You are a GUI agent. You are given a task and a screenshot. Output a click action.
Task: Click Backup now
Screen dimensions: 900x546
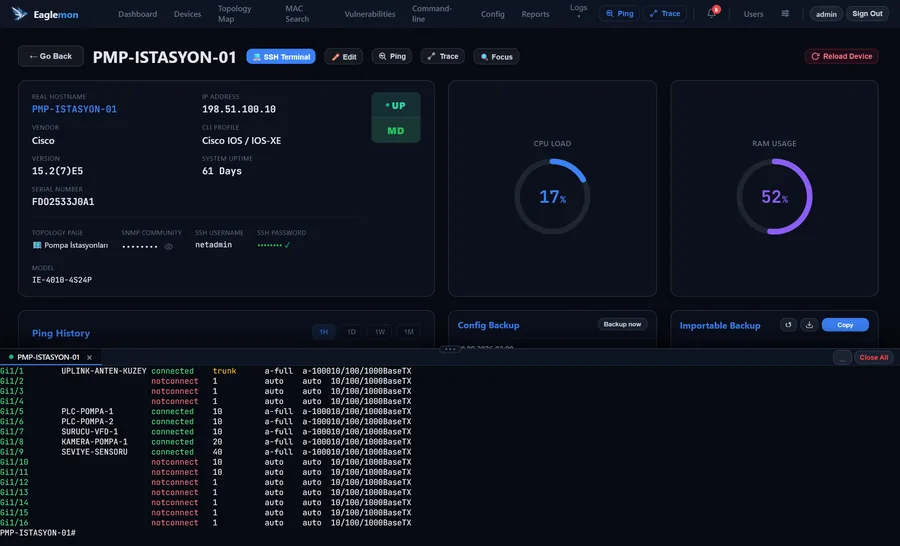coord(622,324)
